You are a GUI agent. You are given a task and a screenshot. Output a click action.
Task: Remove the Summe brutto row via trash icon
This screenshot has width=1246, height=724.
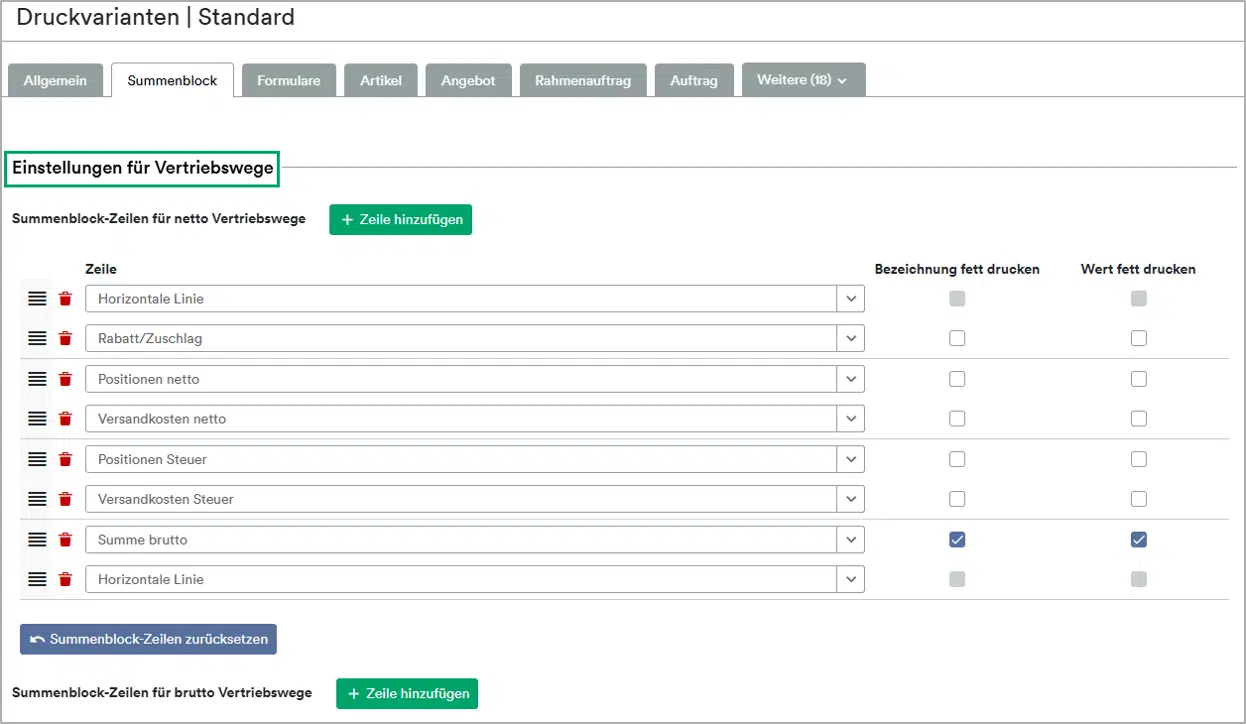click(65, 540)
